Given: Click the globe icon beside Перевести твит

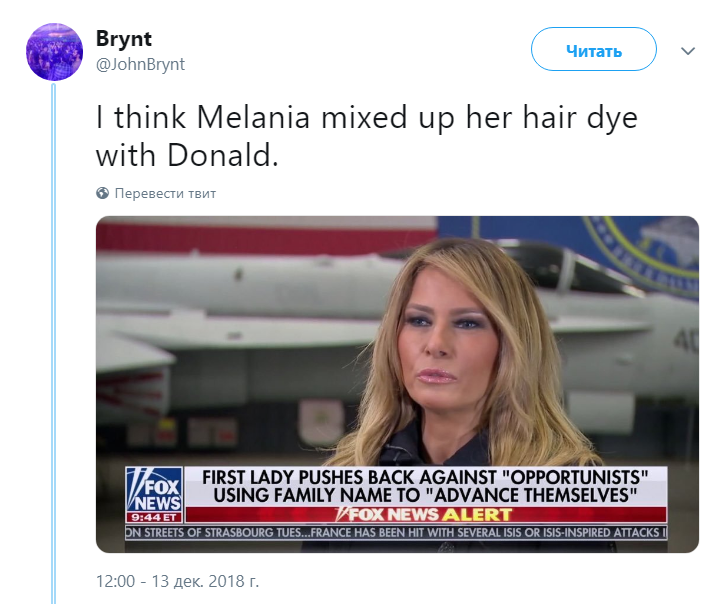Looking at the screenshot, I should (103, 193).
